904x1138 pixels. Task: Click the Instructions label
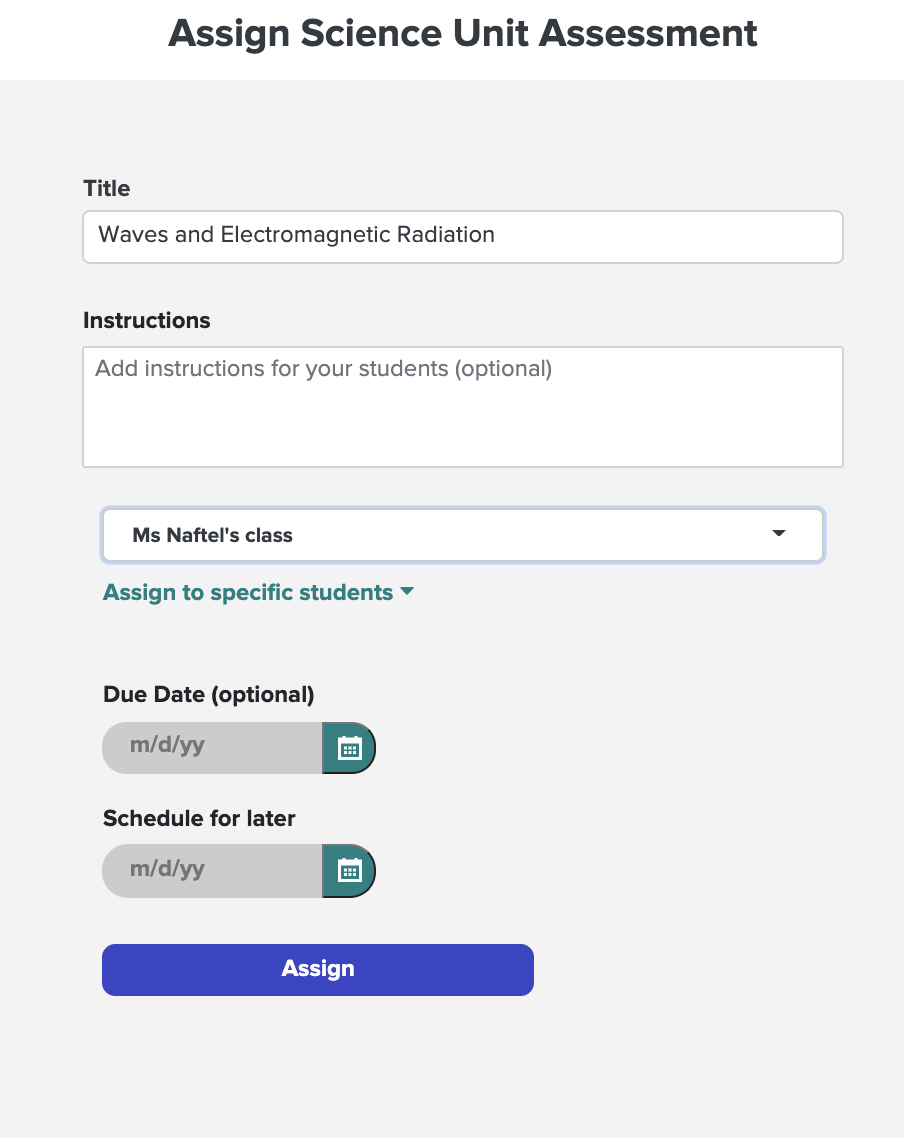pyautogui.click(x=147, y=320)
